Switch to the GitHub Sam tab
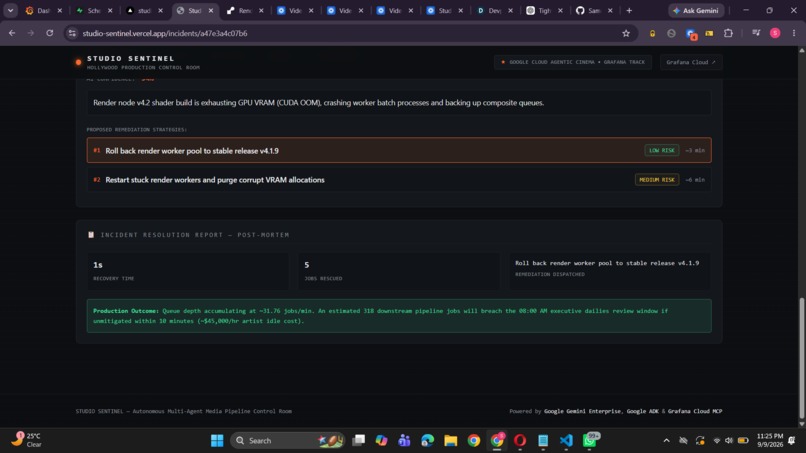Screen dimensions: 806x453 point(594,10)
